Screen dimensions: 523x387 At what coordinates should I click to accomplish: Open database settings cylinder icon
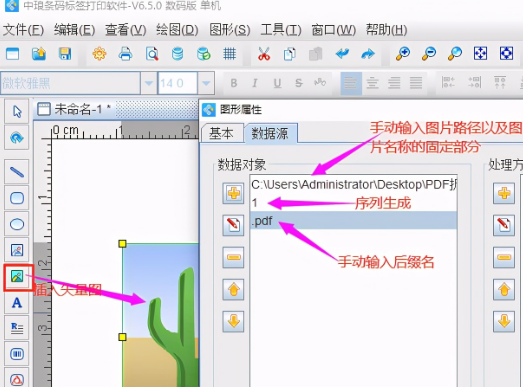[x=177, y=54]
